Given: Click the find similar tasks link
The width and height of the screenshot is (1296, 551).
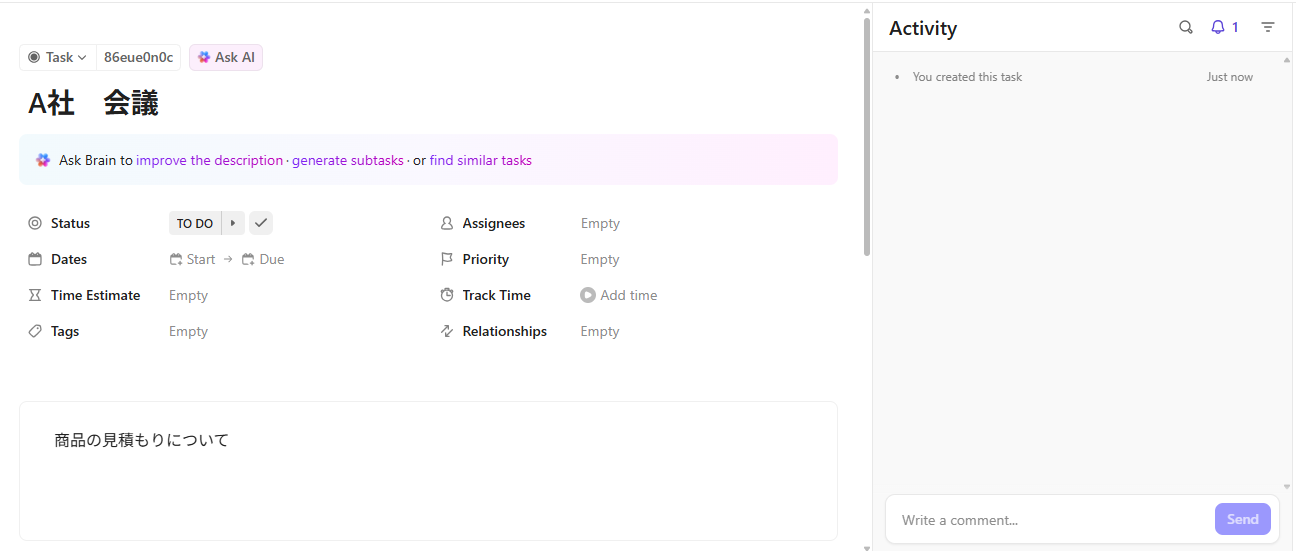Looking at the screenshot, I should click(x=481, y=161).
